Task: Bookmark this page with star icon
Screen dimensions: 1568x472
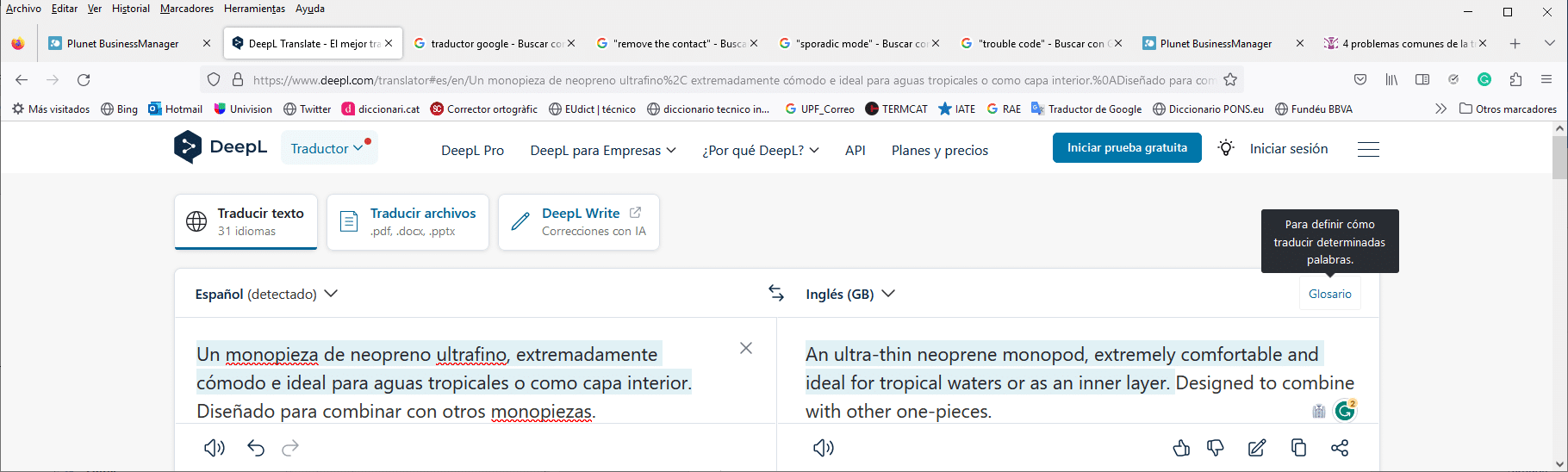Action: pyautogui.click(x=1230, y=80)
